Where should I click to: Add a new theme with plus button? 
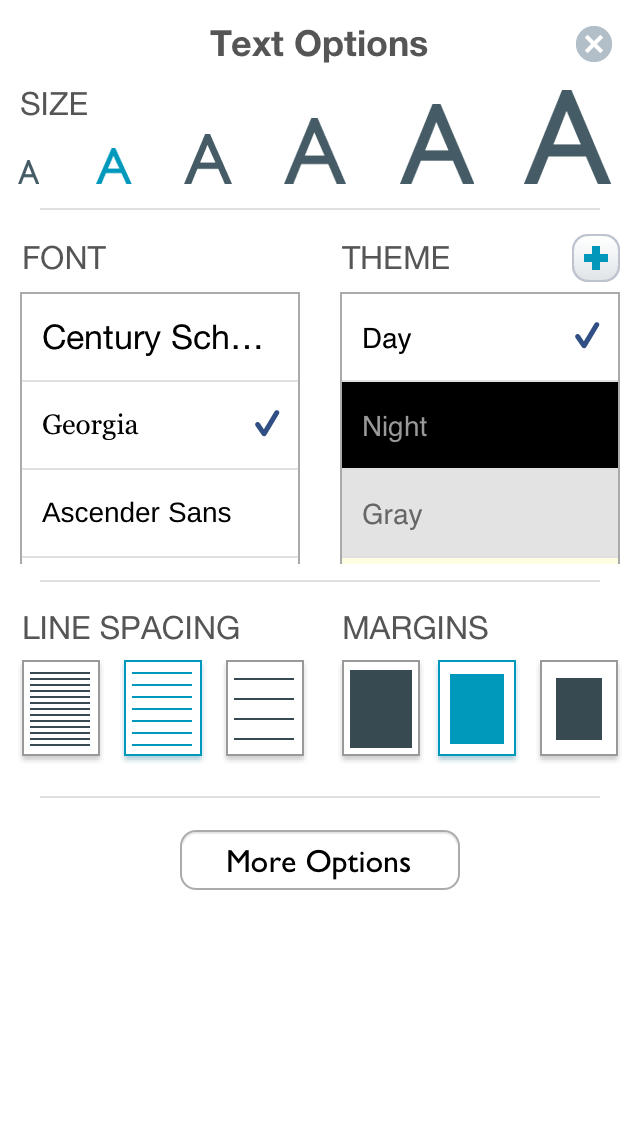click(x=596, y=259)
